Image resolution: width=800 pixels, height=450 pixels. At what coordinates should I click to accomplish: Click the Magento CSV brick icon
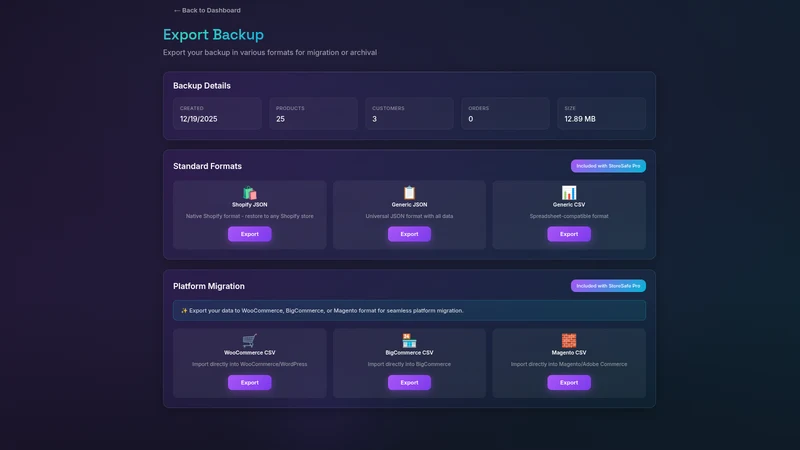click(x=569, y=340)
